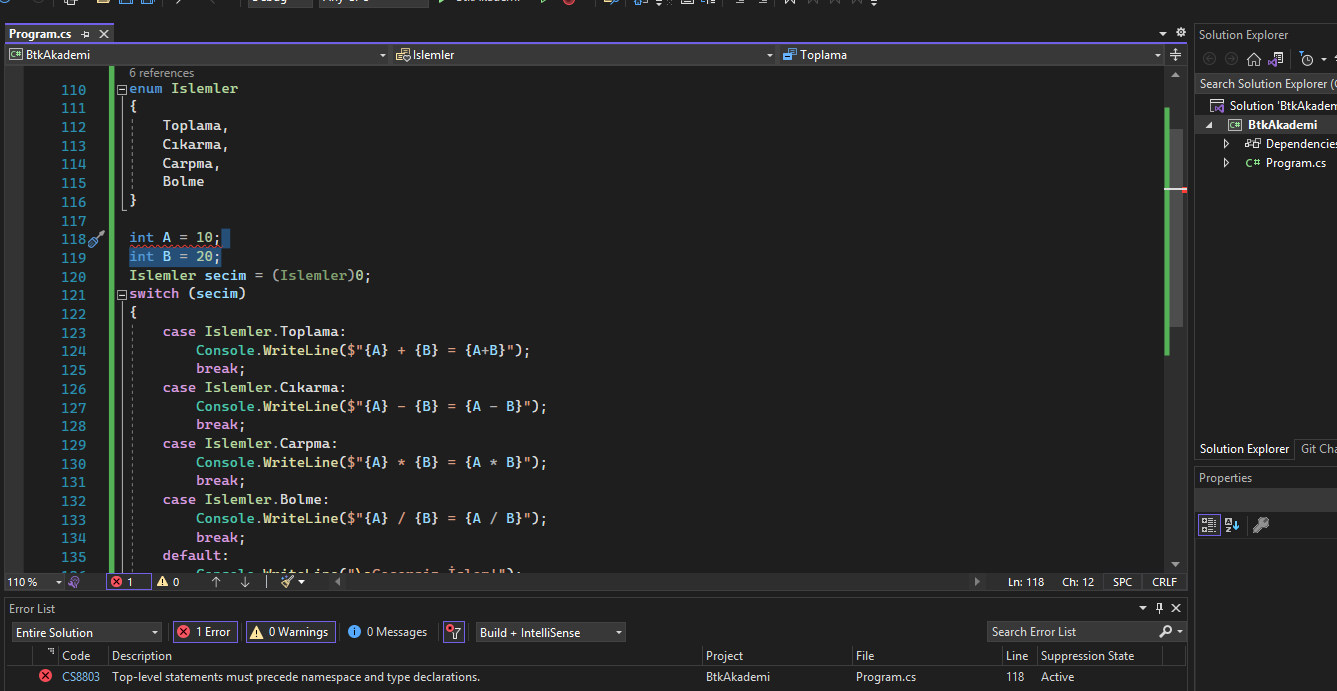Image resolution: width=1337 pixels, height=691 pixels.
Task: Click the 6 references CodeLens link
Action: [x=161, y=73]
